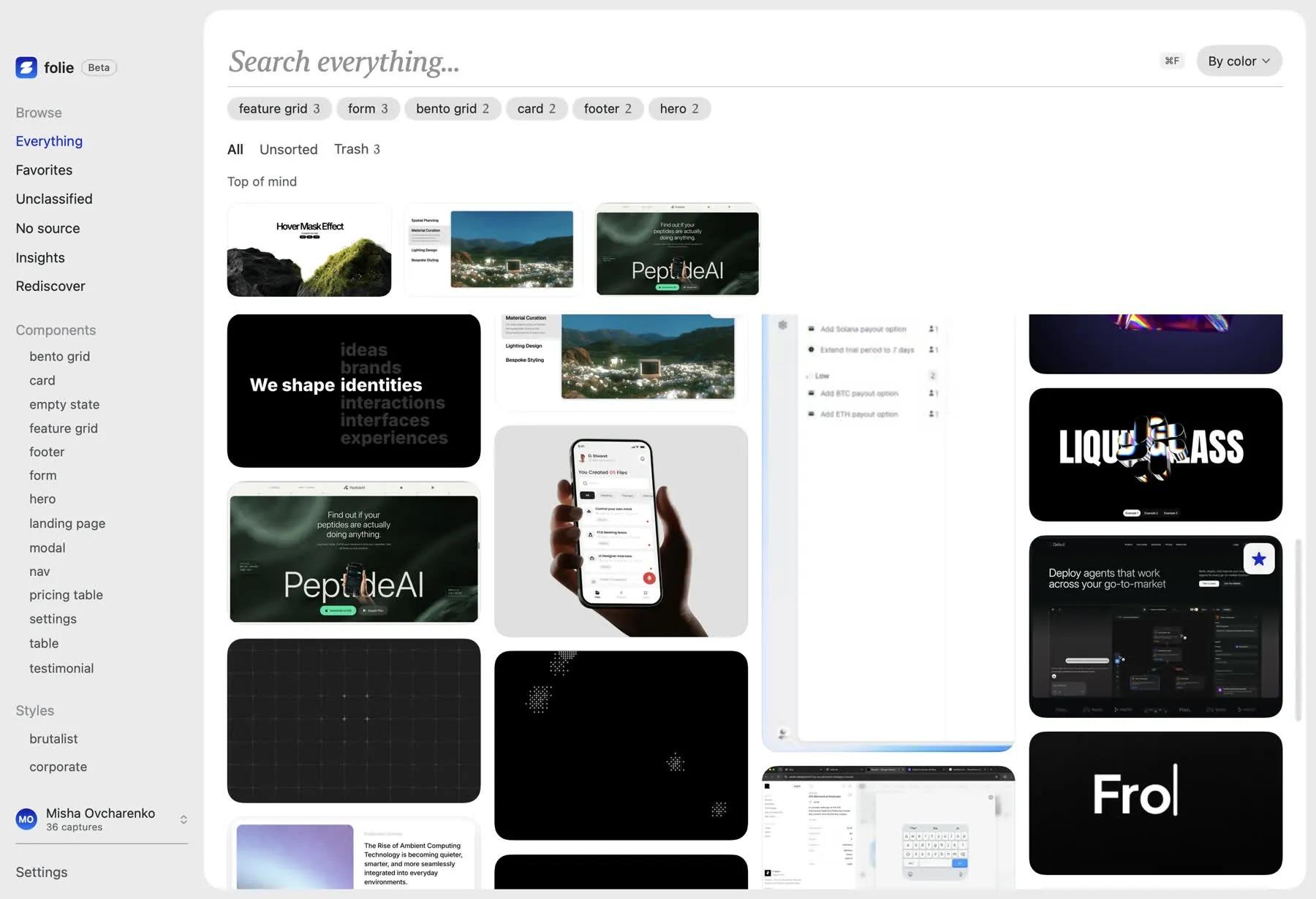Viewport: 1316px width, 899px height.
Task: Open the Trash tab
Action: (357, 149)
